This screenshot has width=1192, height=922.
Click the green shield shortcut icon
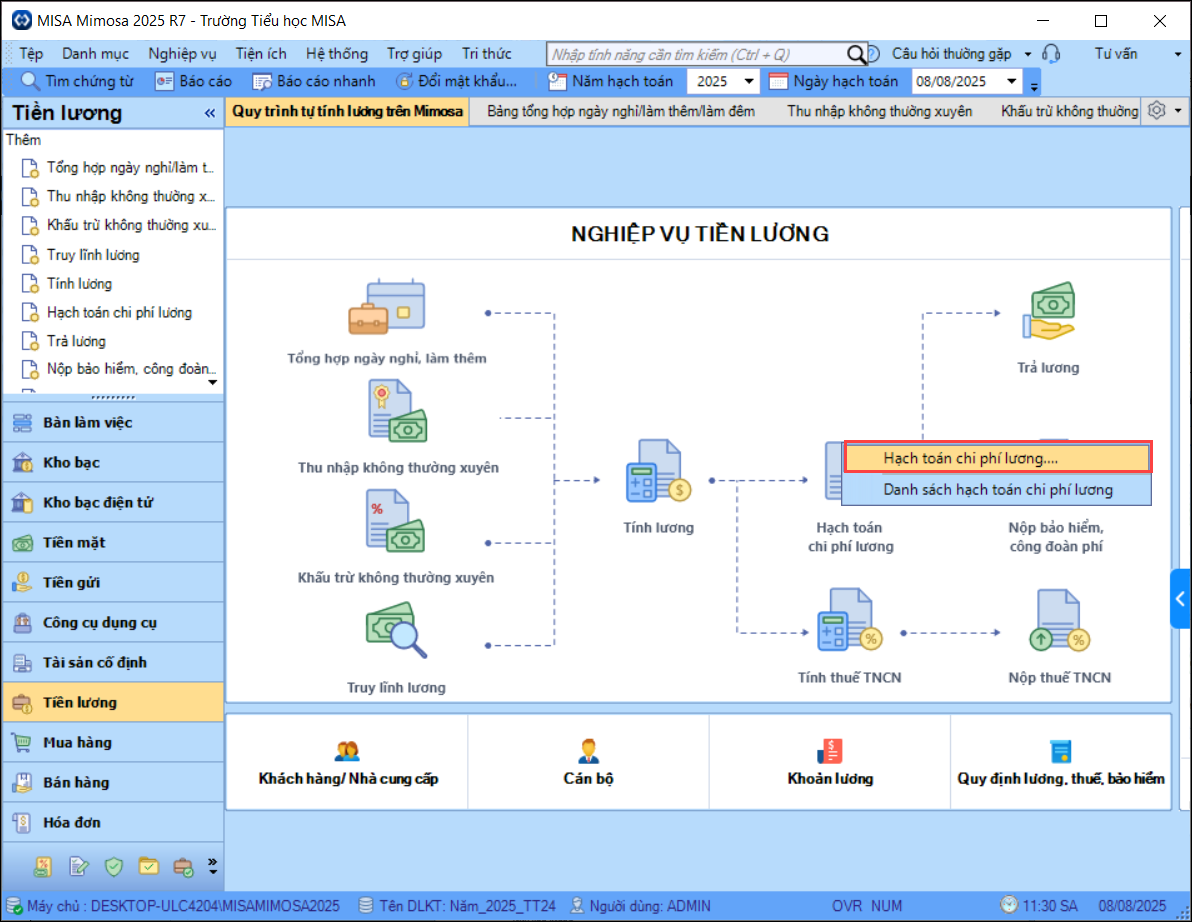click(114, 866)
